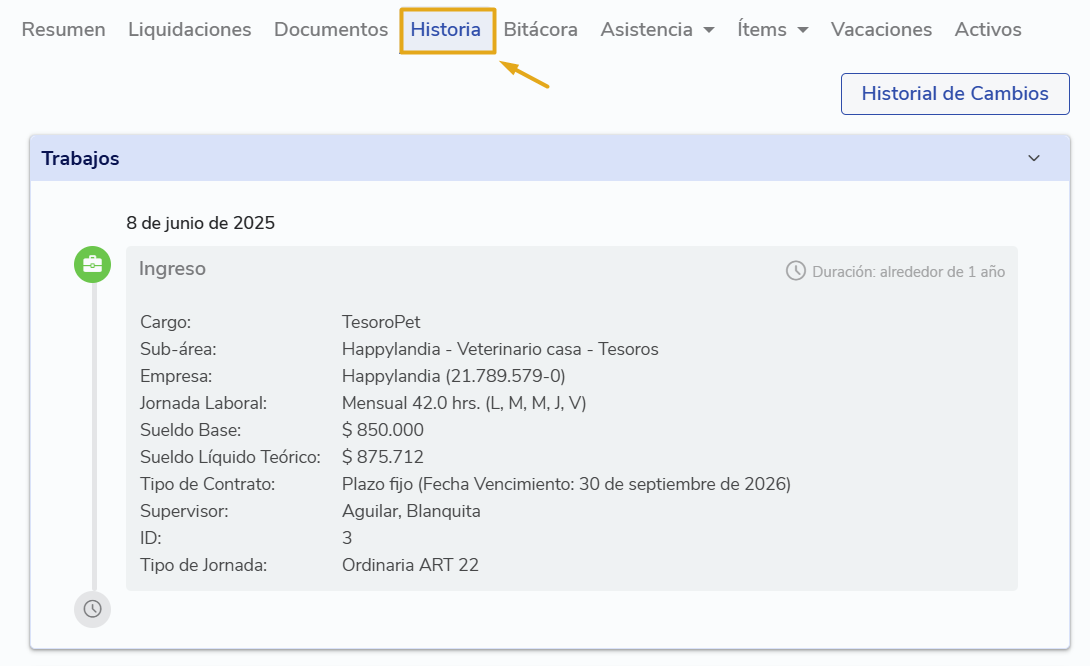The height and width of the screenshot is (666, 1090).
Task: Click the Trabajos panel title
Action: (81, 159)
